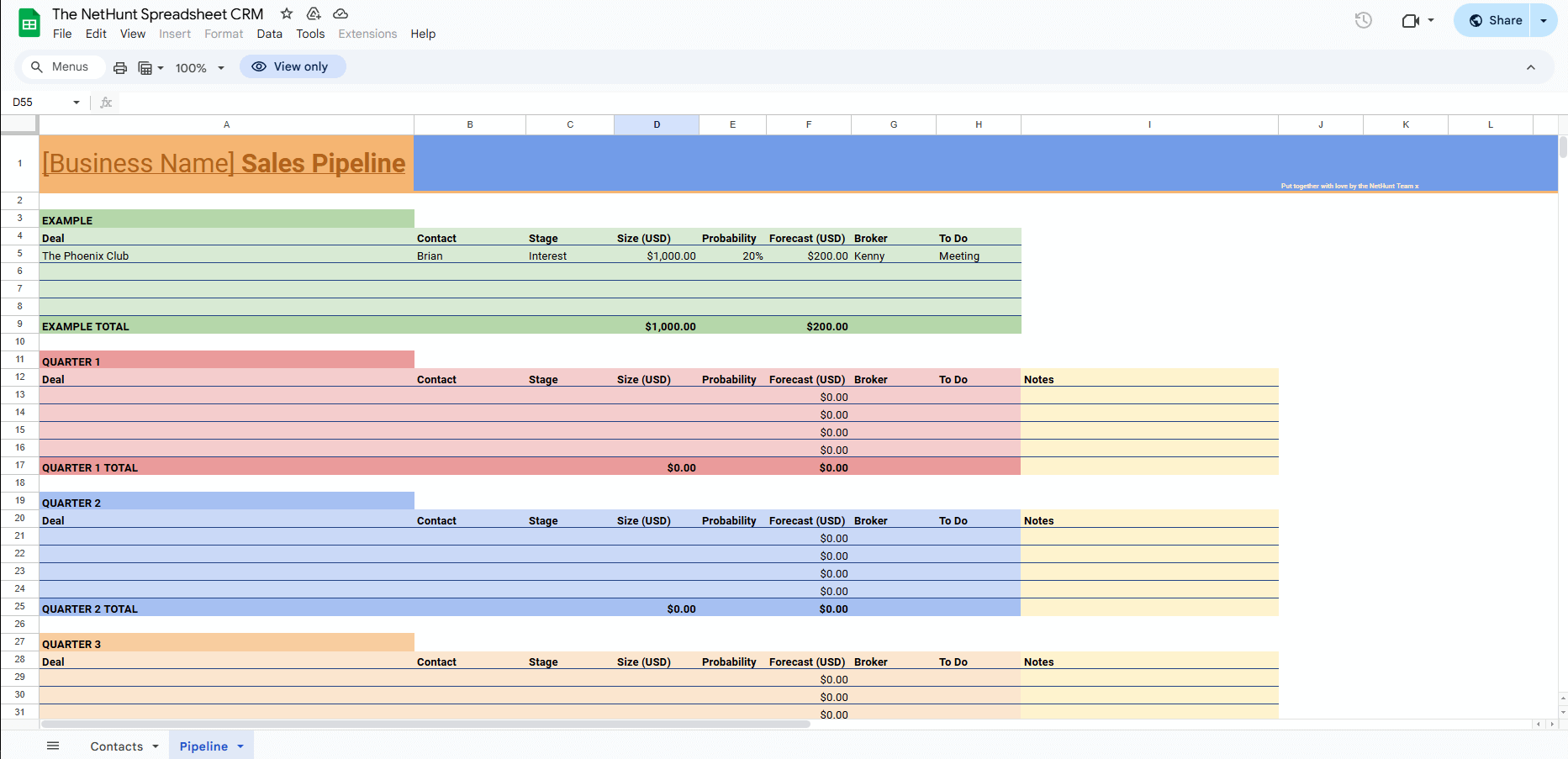This screenshot has height=759, width=1568.
Task: Click the Share button
Action: click(1495, 19)
